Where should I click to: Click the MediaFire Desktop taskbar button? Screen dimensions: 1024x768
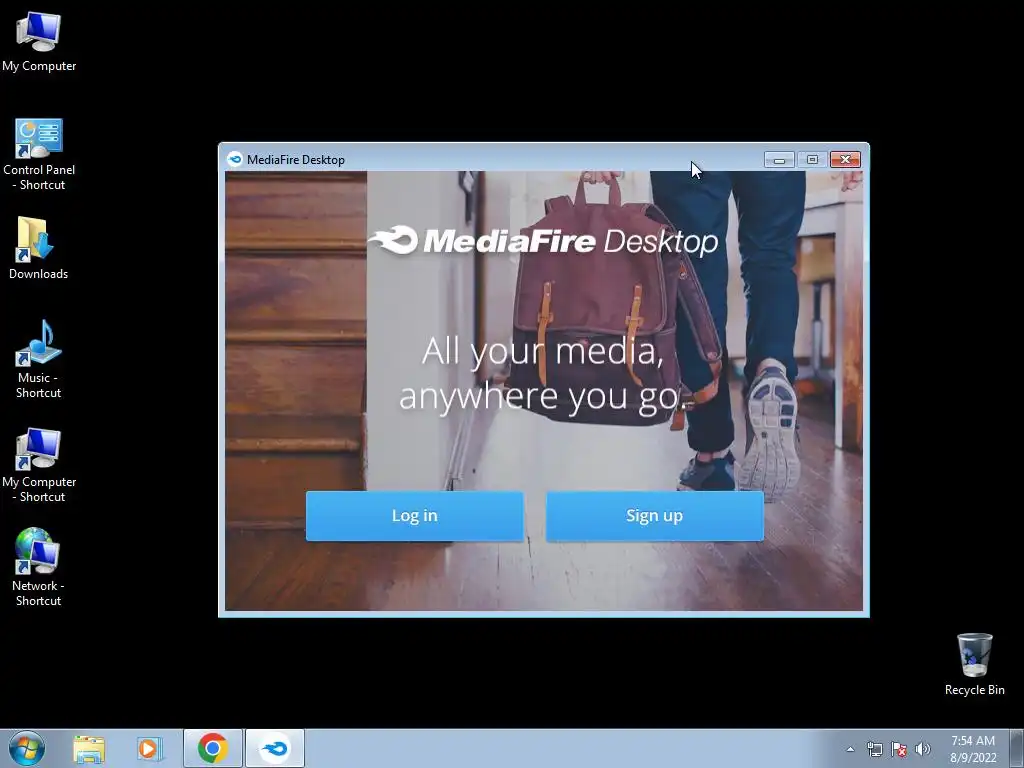[x=275, y=748]
